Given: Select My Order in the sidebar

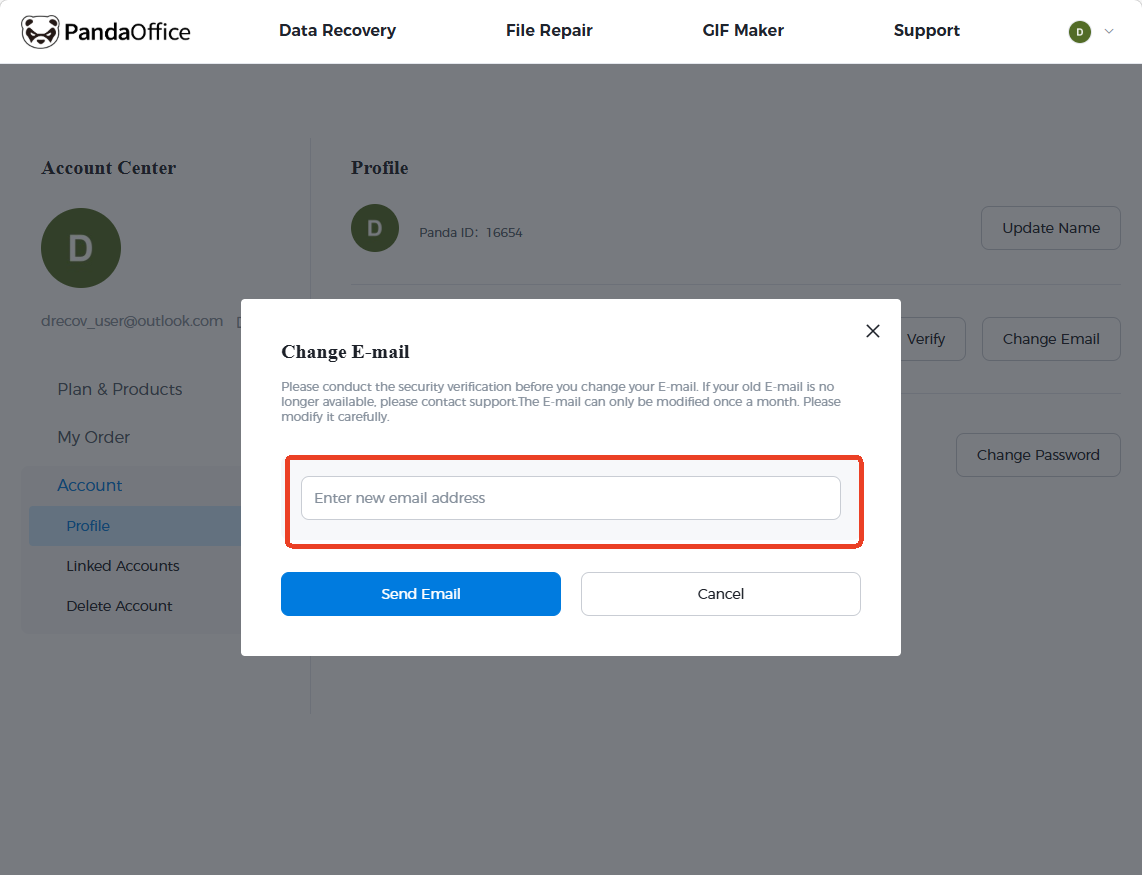Looking at the screenshot, I should 94,437.
